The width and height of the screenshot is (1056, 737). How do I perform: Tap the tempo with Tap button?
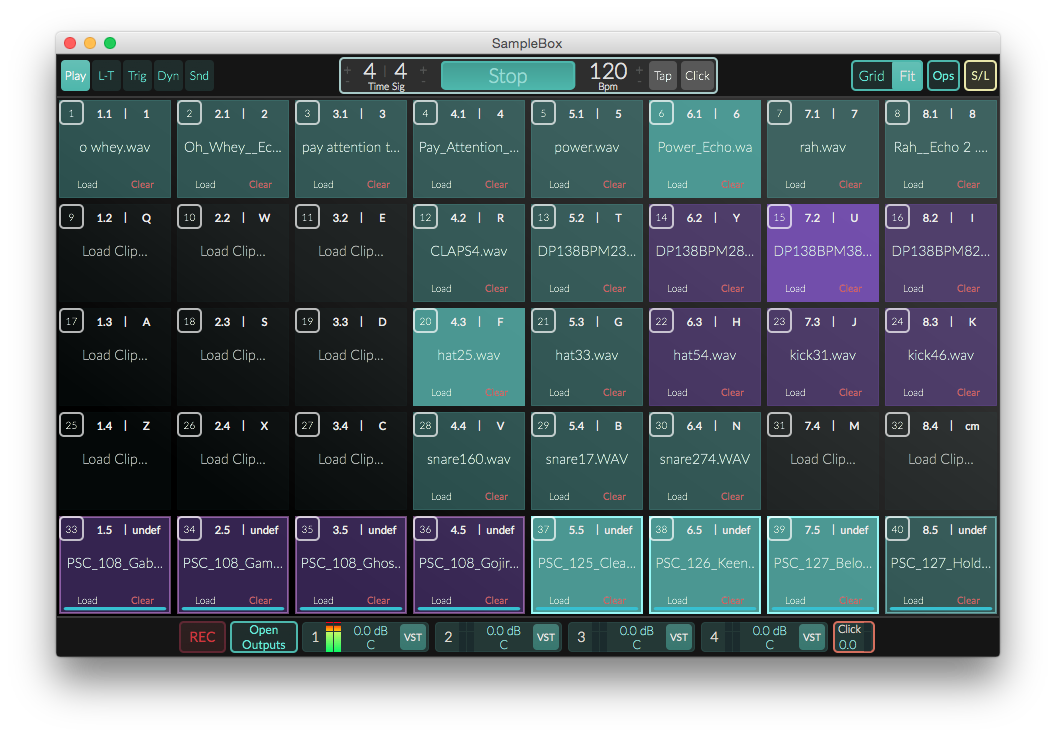click(663, 75)
